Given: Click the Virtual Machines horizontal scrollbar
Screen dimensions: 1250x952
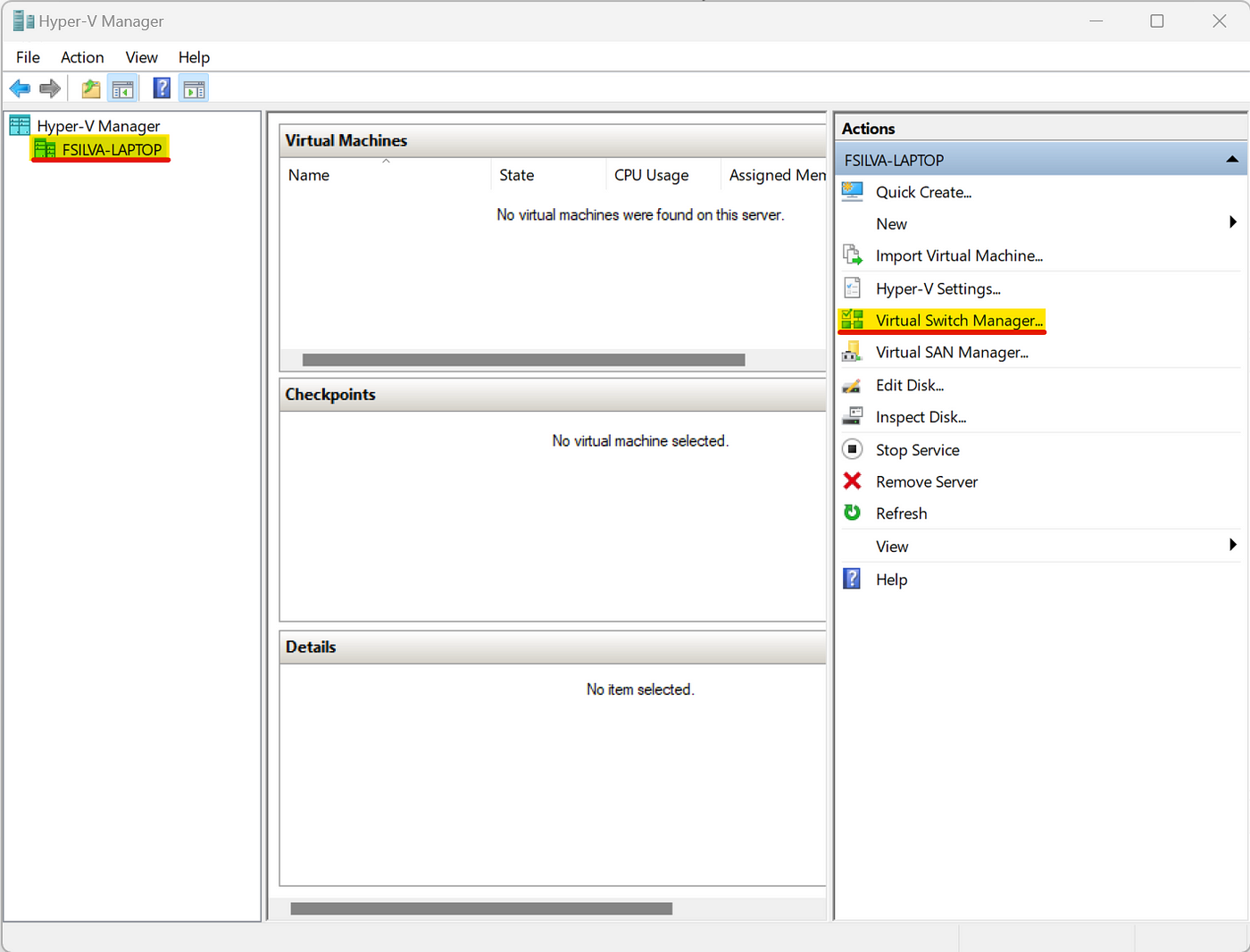Looking at the screenshot, I should (523, 360).
